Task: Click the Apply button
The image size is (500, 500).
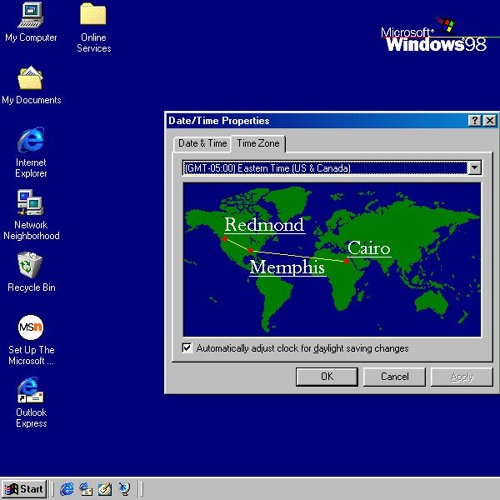Action: [462, 377]
